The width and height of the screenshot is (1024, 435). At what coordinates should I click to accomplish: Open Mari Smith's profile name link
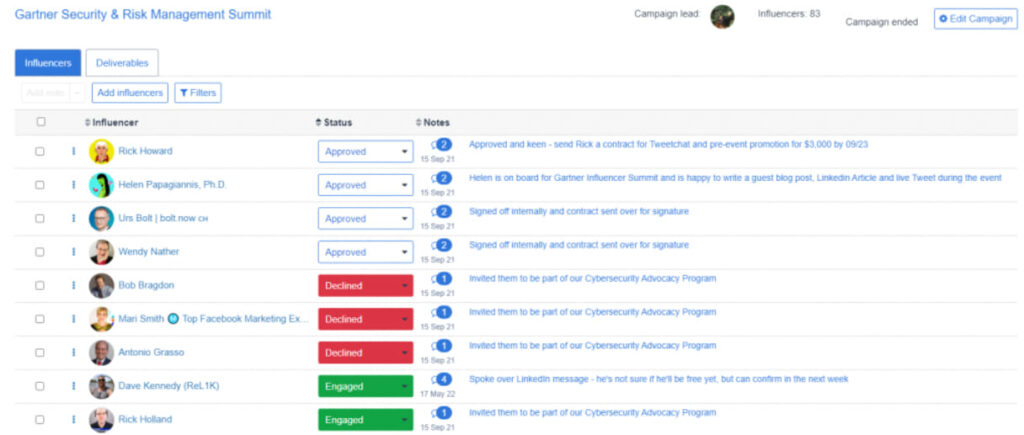[x=214, y=319]
